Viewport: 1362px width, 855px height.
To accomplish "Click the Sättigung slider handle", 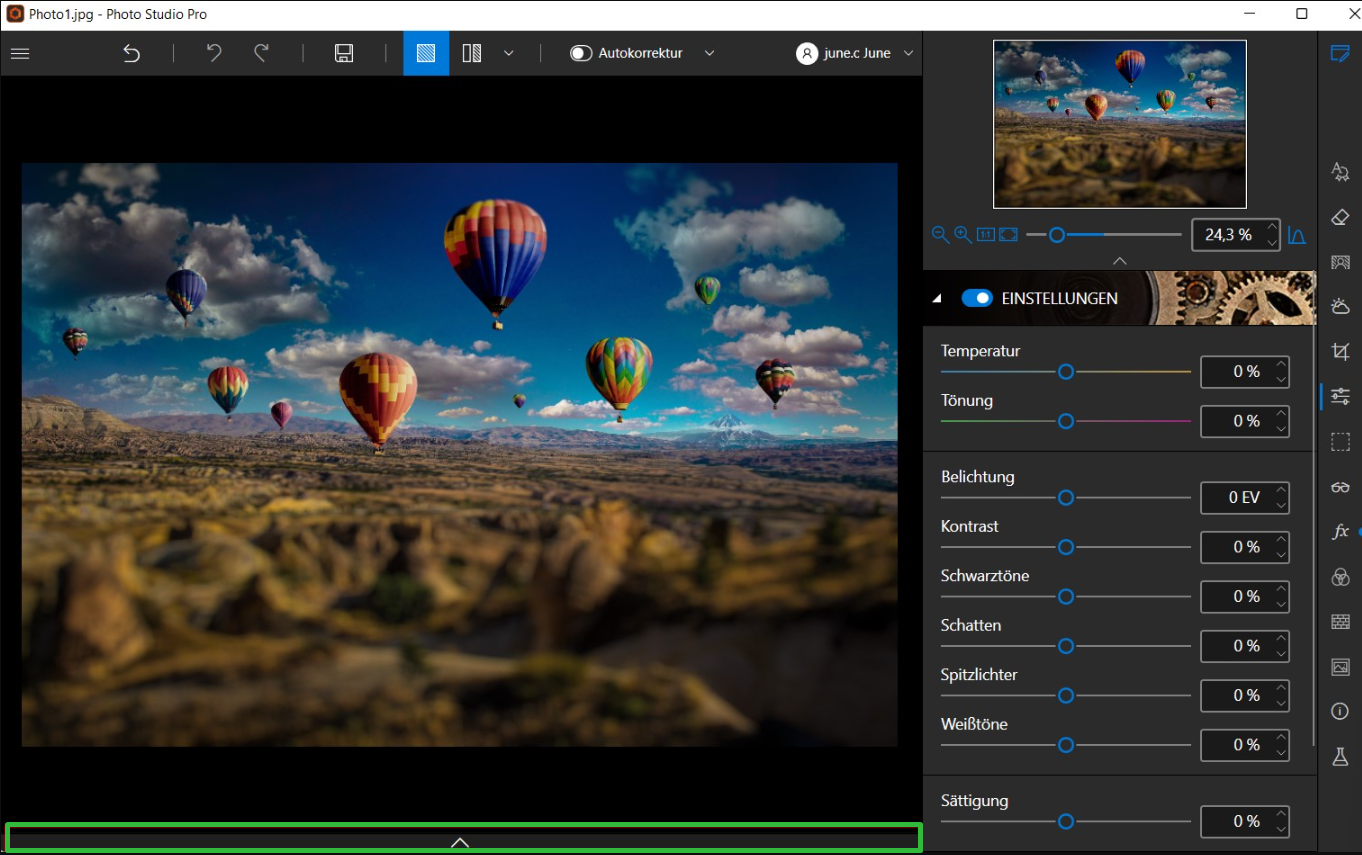I will point(1066,821).
